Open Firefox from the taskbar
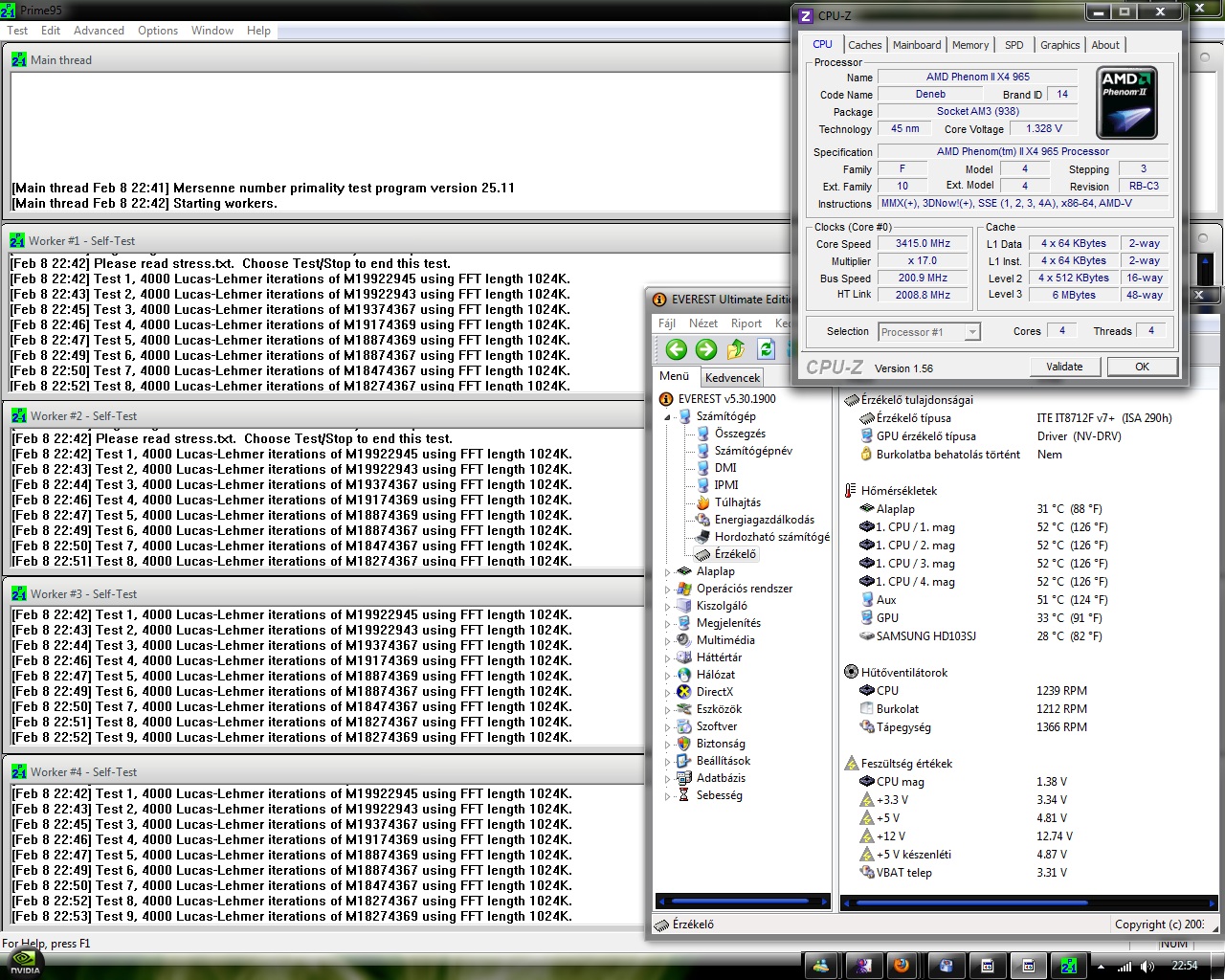This screenshot has height=980, width=1225. (901, 966)
